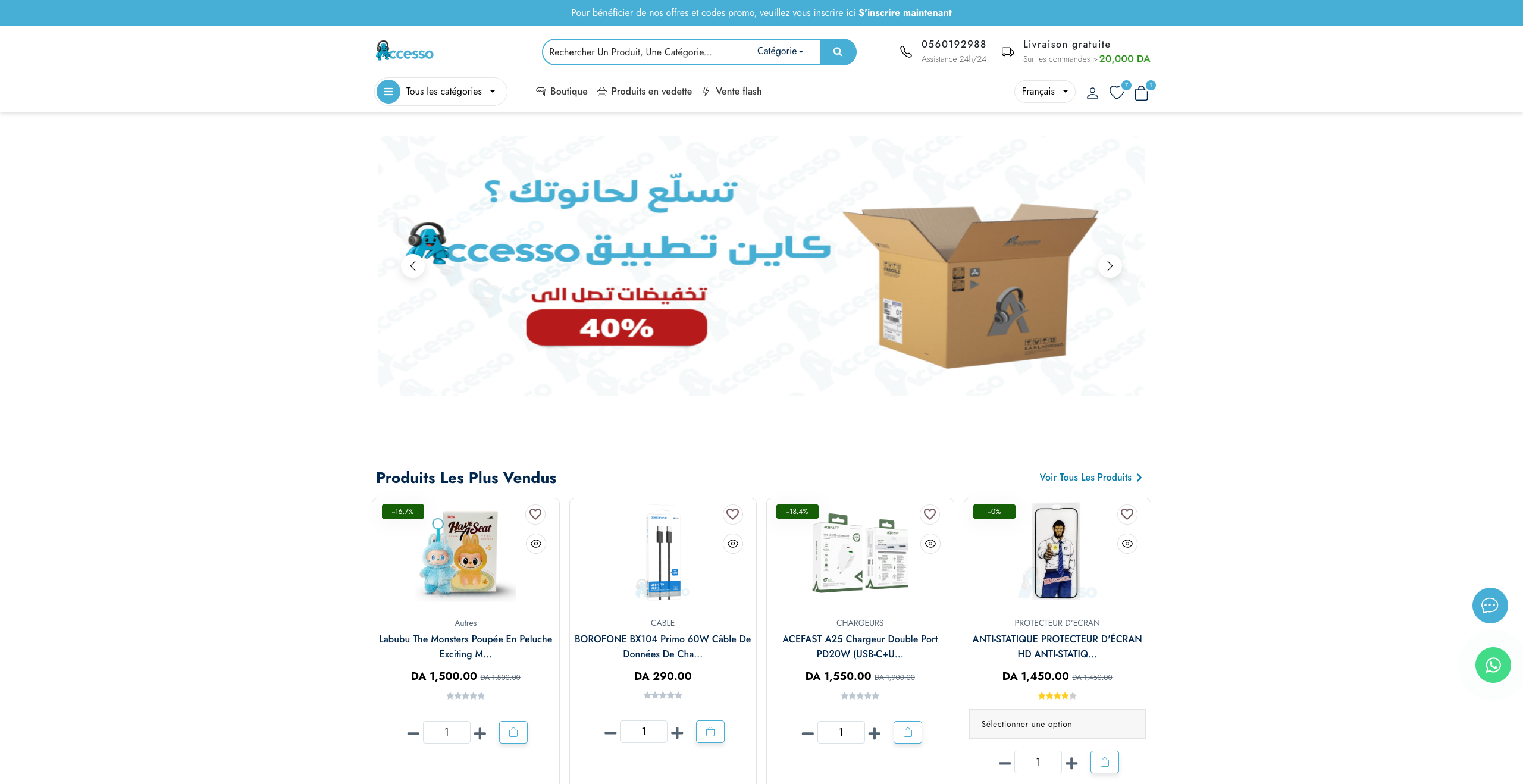
Task: Open the Vente flash menu item
Action: (732, 92)
